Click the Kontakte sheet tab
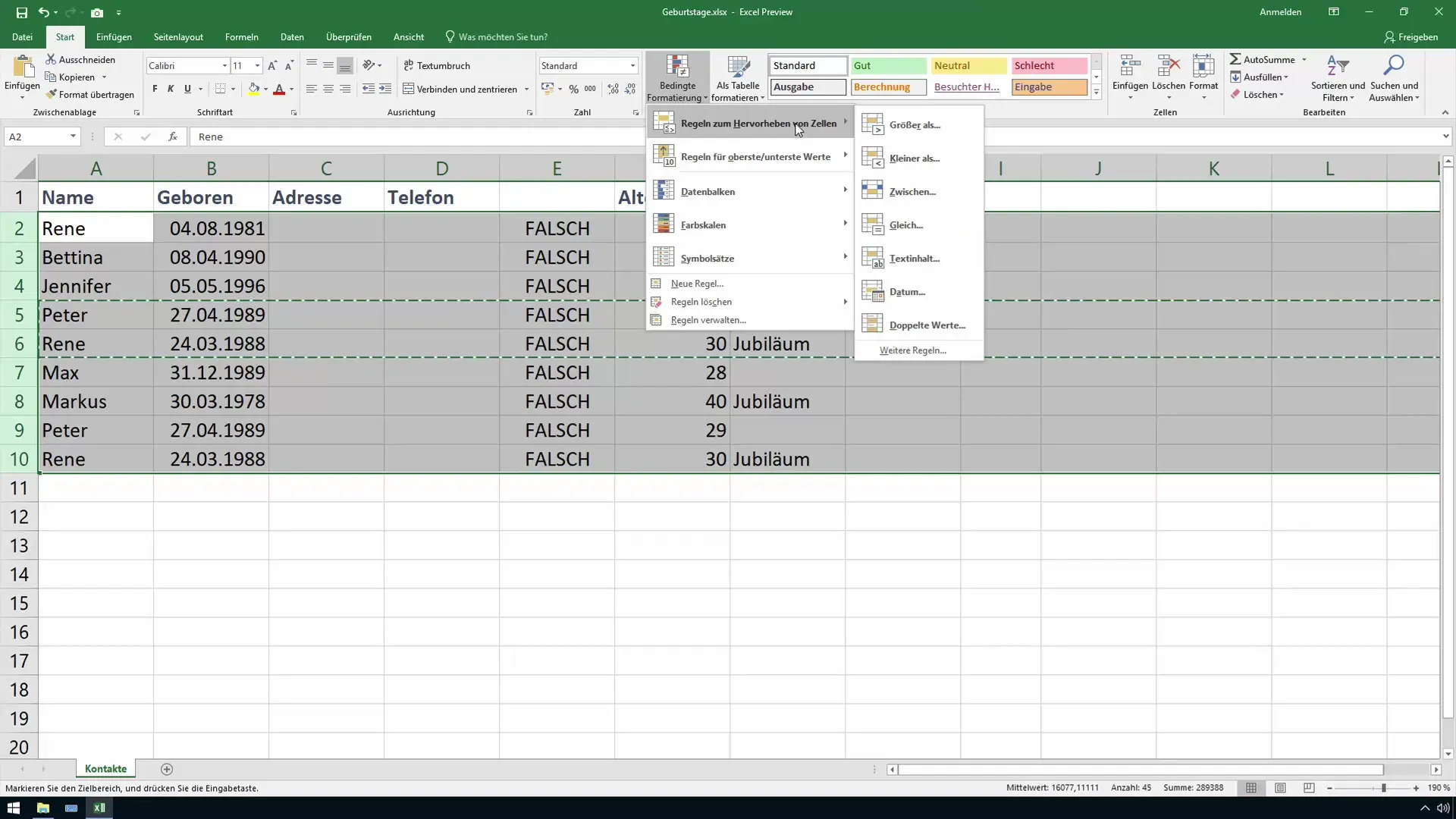Screen dimensions: 1456x819 coord(105,769)
